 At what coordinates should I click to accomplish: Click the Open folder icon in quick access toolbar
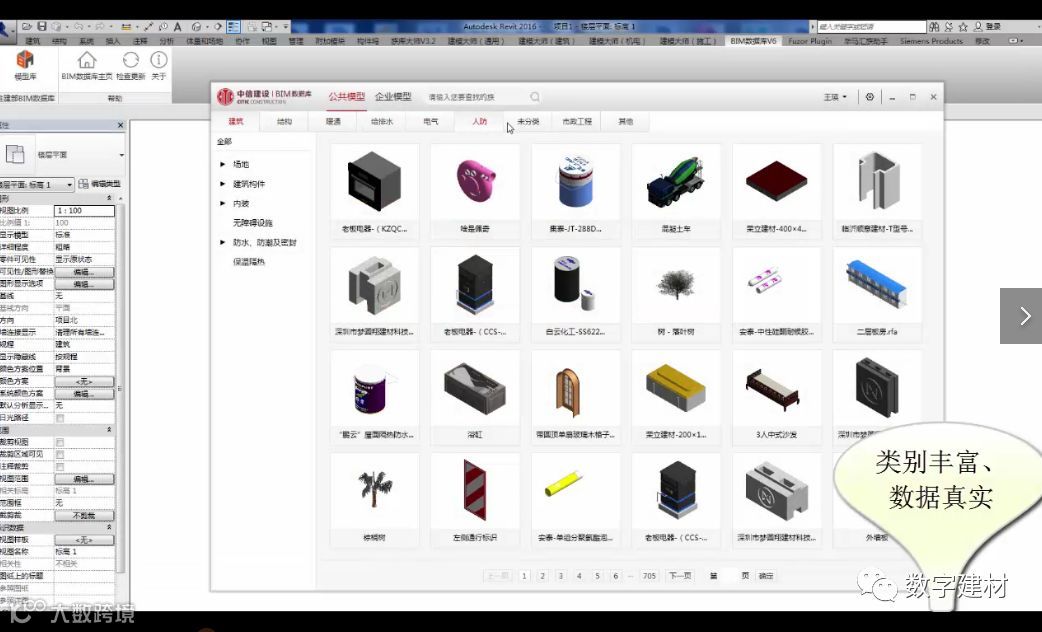click(27, 27)
